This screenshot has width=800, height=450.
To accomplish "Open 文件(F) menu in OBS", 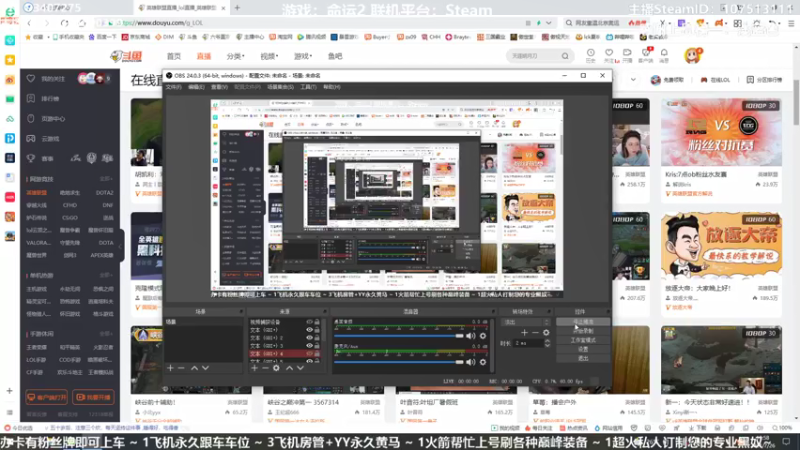I will [173, 87].
